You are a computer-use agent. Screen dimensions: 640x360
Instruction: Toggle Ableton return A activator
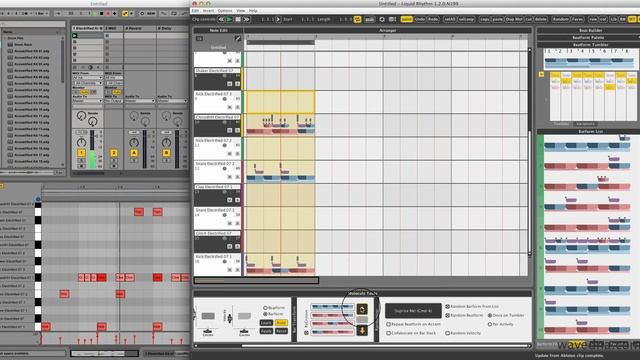(x=134, y=153)
